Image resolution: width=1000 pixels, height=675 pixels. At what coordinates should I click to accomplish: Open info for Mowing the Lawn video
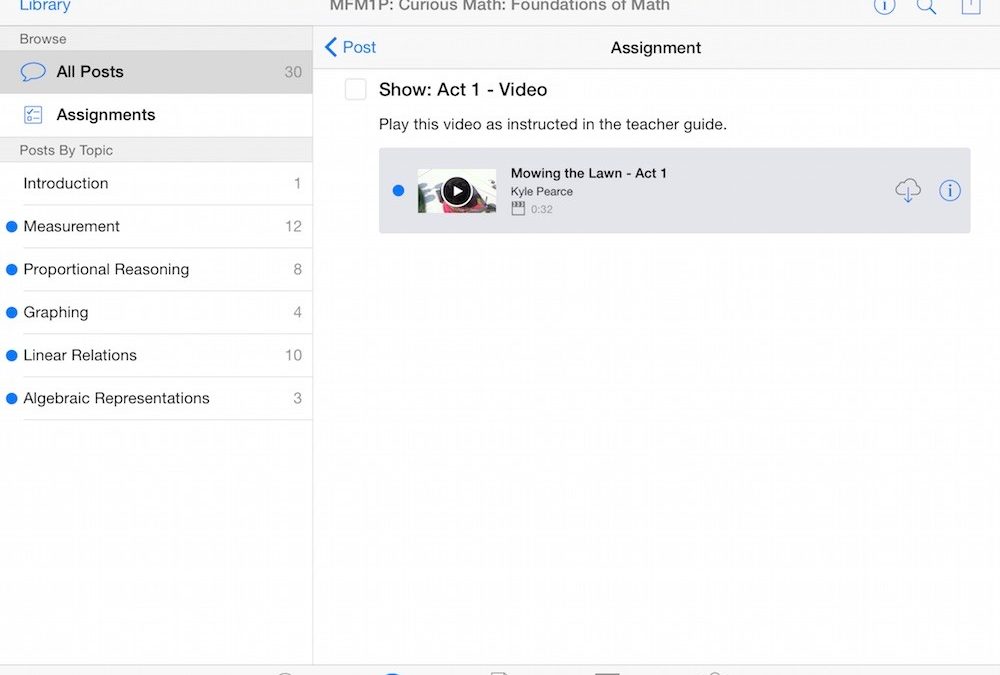point(949,190)
